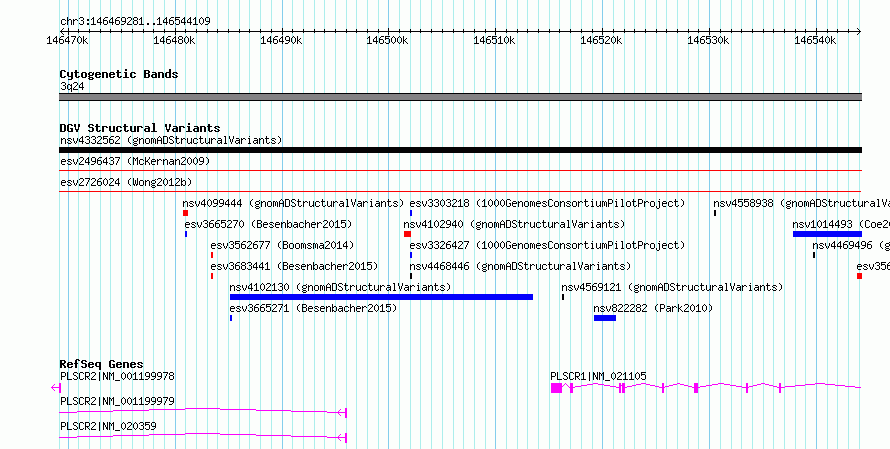Click the PLSCR2 NM_020359 arrow end
Viewport: 890px width, 449px height.
(342, 438)
